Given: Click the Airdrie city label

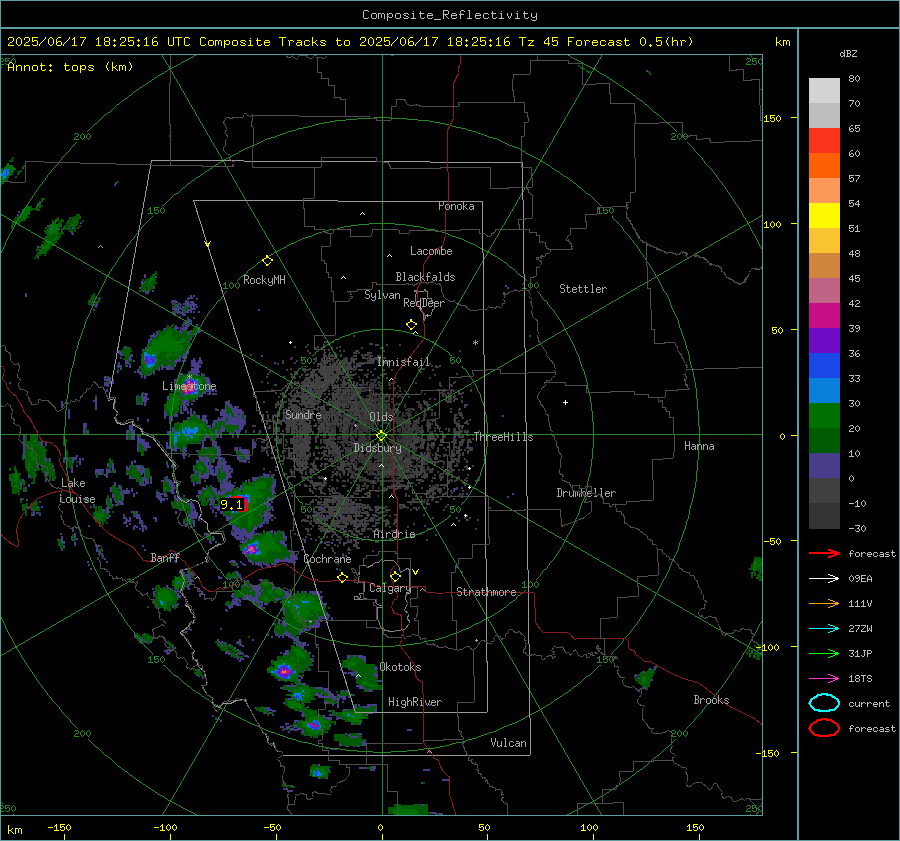Looking at the screenshot, I should click(x=394, y=534).
